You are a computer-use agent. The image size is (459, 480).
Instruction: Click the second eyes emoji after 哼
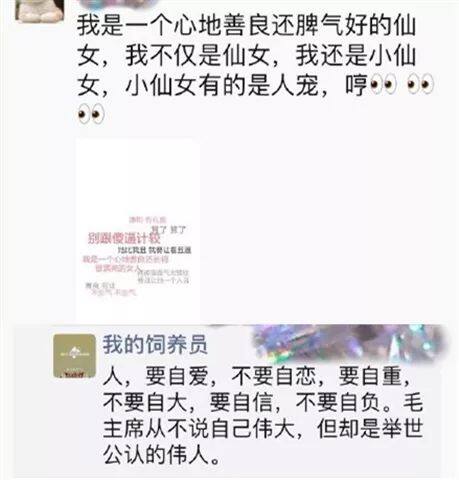coord(420,84)
